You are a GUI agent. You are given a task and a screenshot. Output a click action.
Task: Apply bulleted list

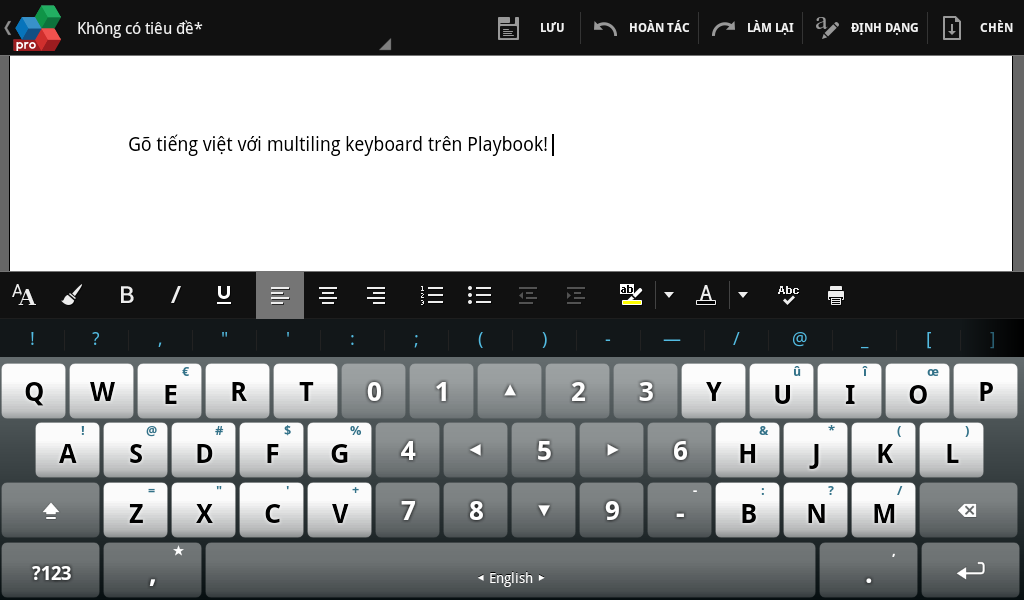coord(479,295)
